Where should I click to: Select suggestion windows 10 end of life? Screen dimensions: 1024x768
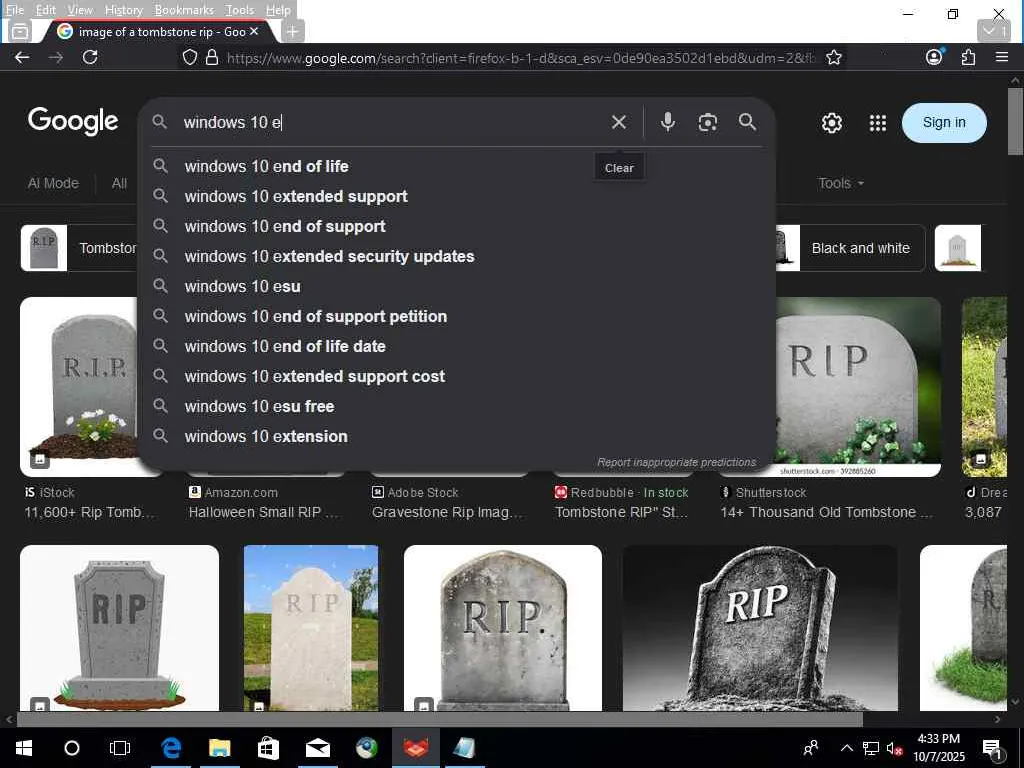pos(456,167)
